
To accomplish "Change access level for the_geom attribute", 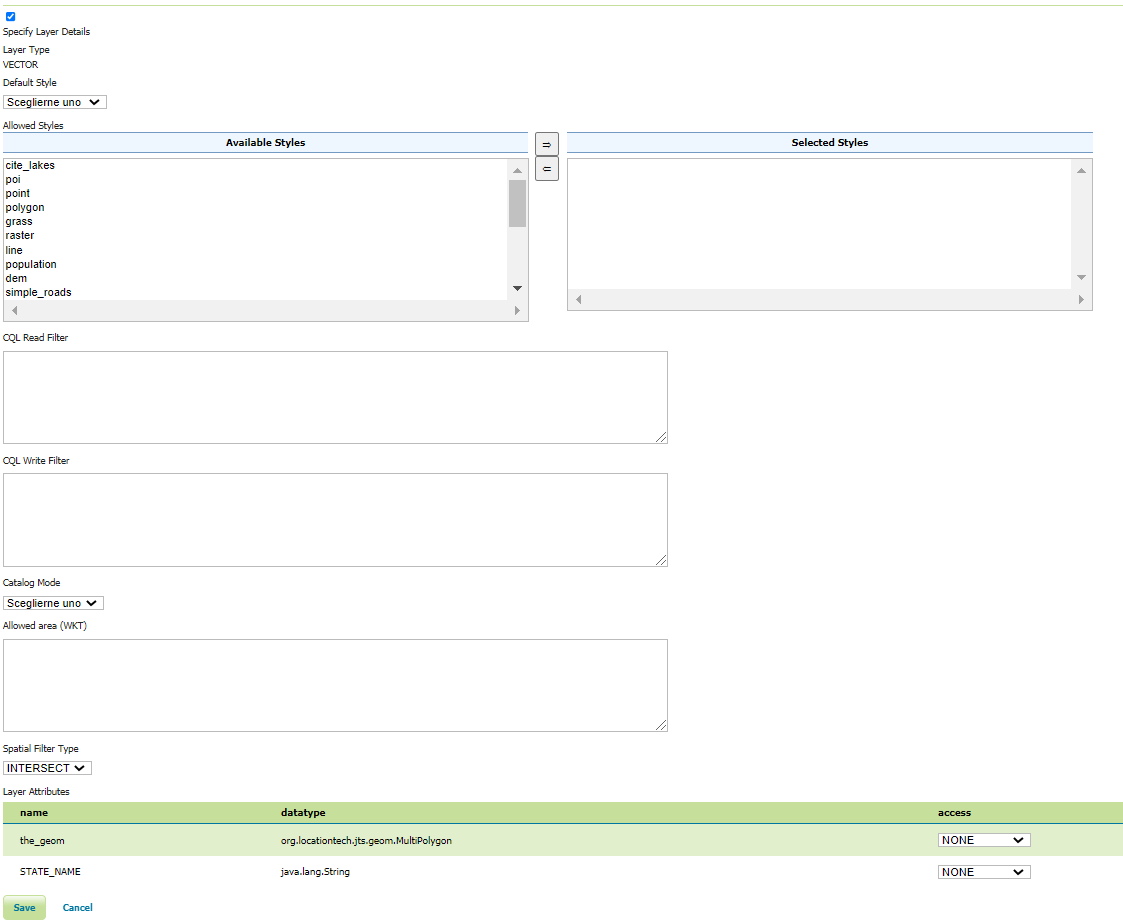I will click(984, 840).
